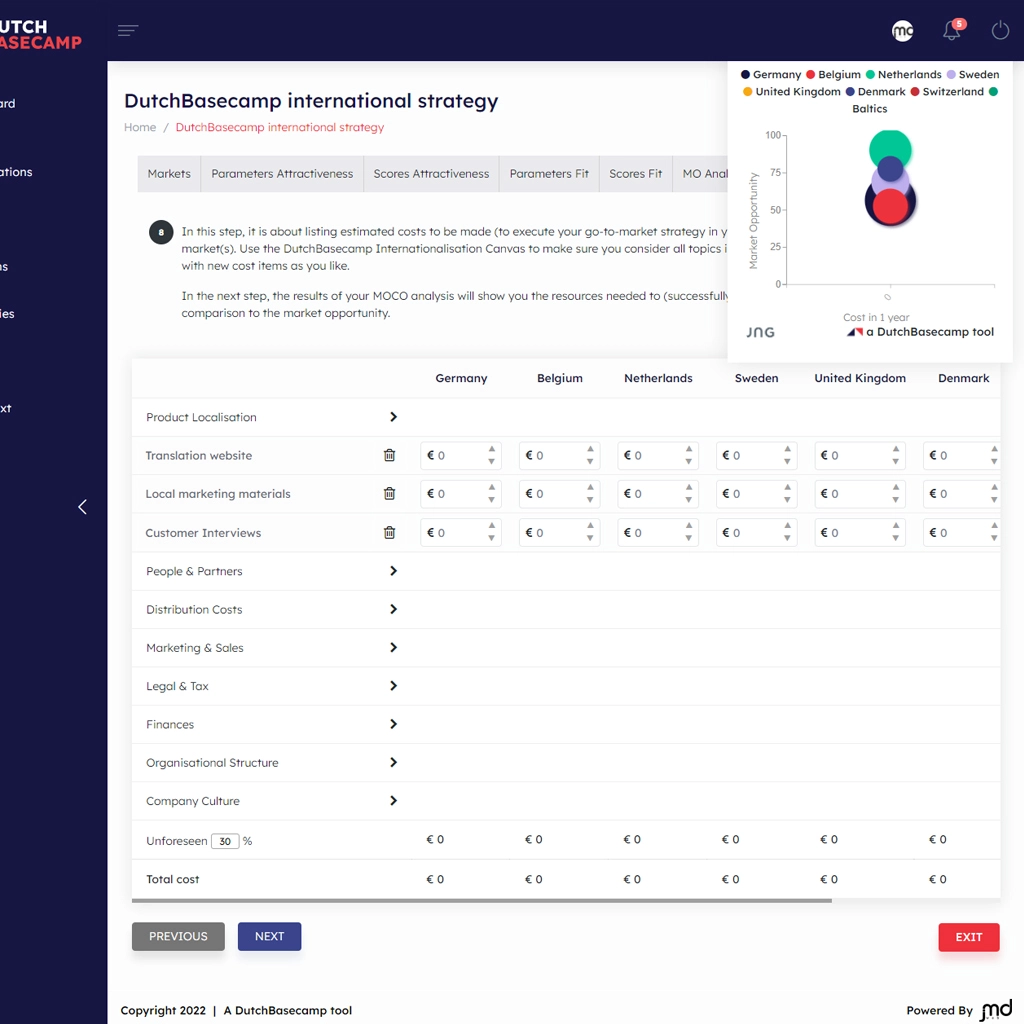Expand the Organisational Structure section
This screenshot has width=1024, height=1024.
point(393,763)
